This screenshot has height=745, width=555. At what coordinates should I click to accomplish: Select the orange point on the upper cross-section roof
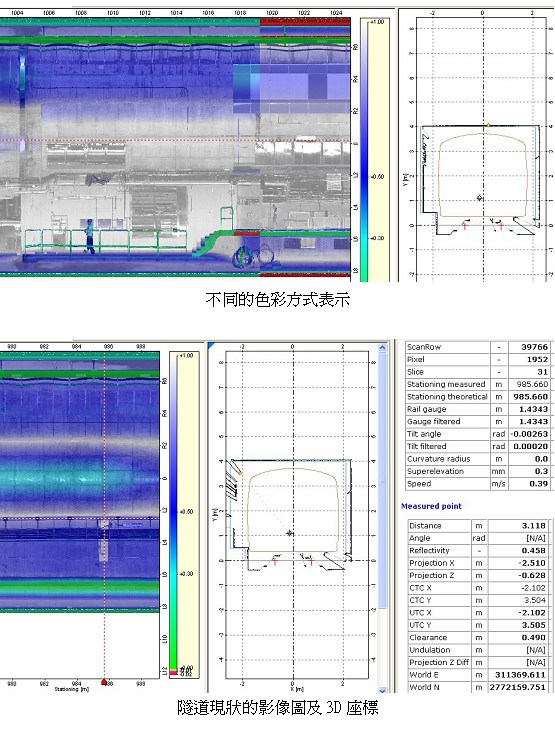click(x=488, y=125)
